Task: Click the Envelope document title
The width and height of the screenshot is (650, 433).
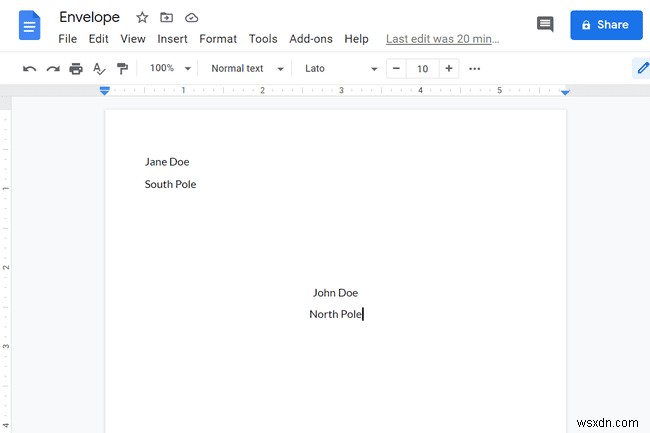Action: [x=90, y=17]
